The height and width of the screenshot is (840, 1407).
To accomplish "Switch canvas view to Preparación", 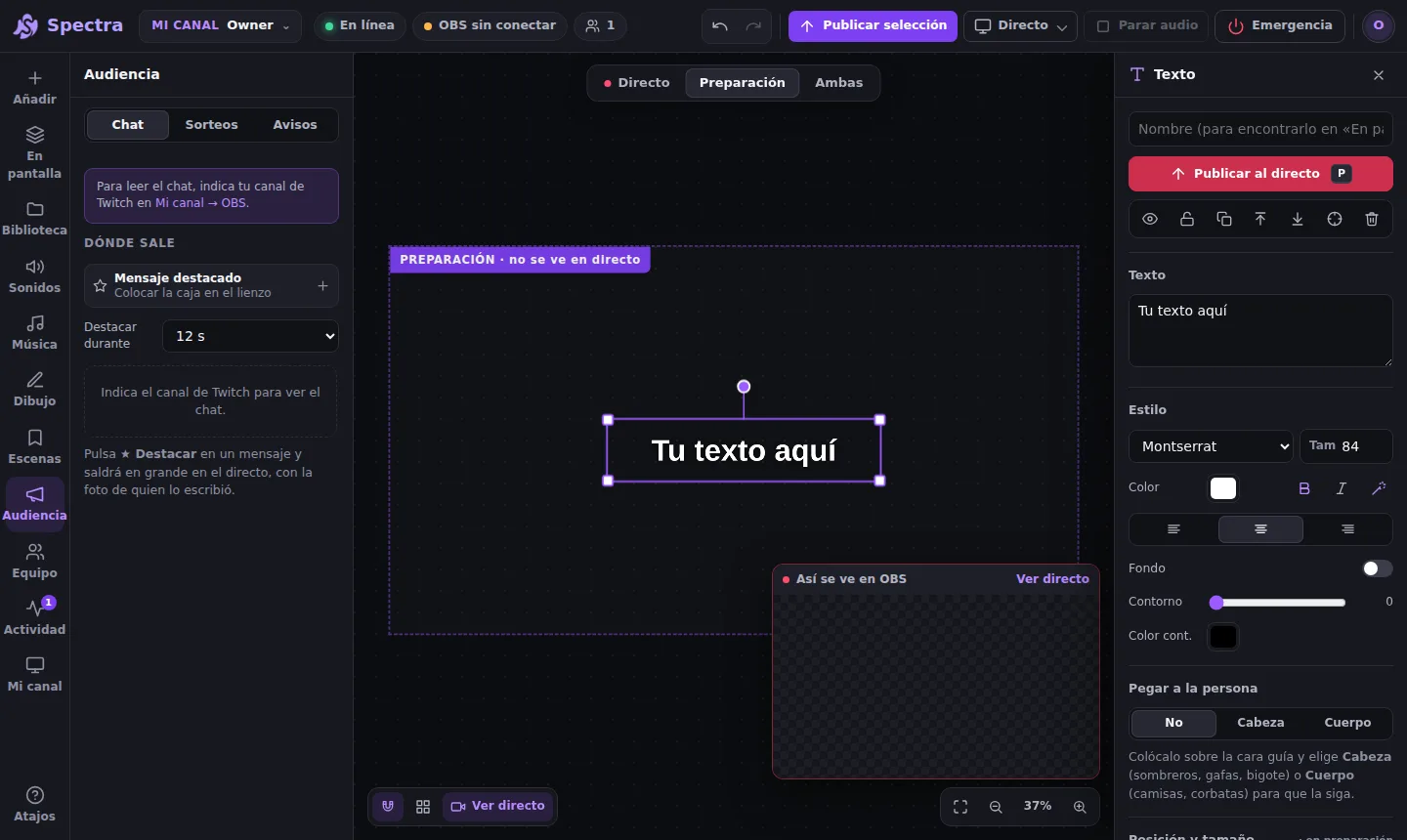I will pos(743,83).
